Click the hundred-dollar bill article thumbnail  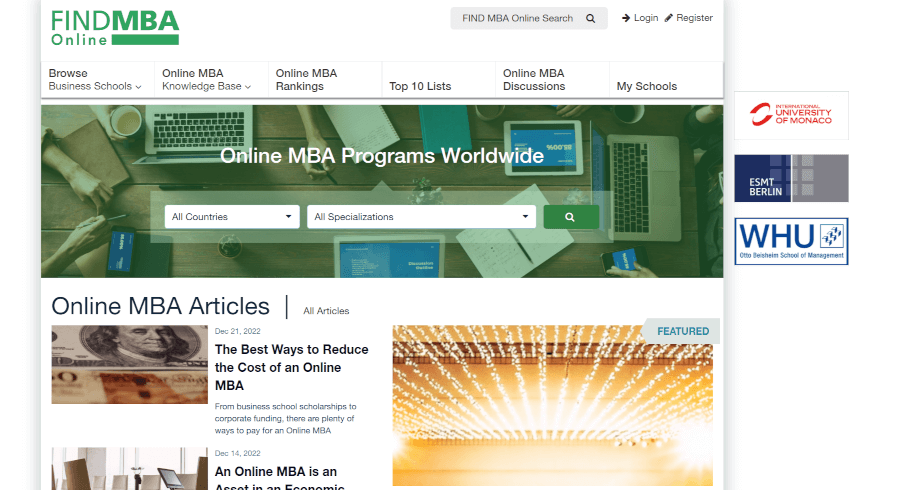[130, 364]
